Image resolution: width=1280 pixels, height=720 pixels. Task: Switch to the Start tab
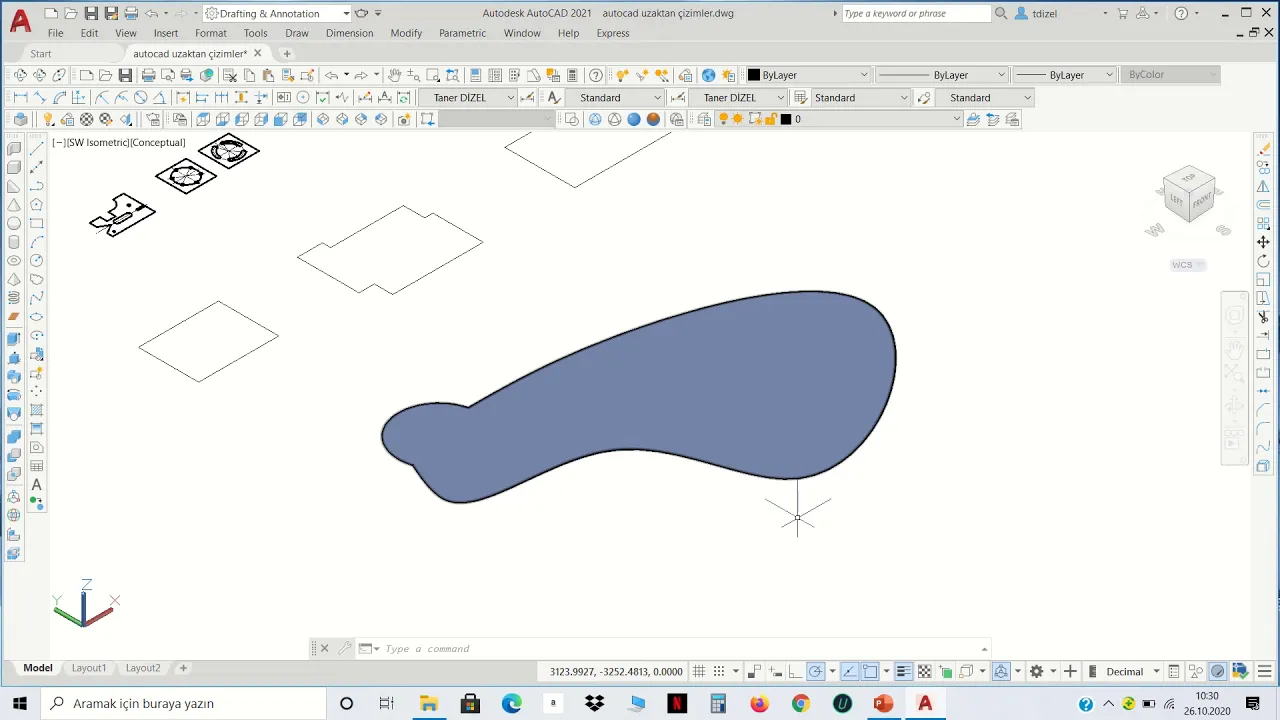[x=41, y=54]
